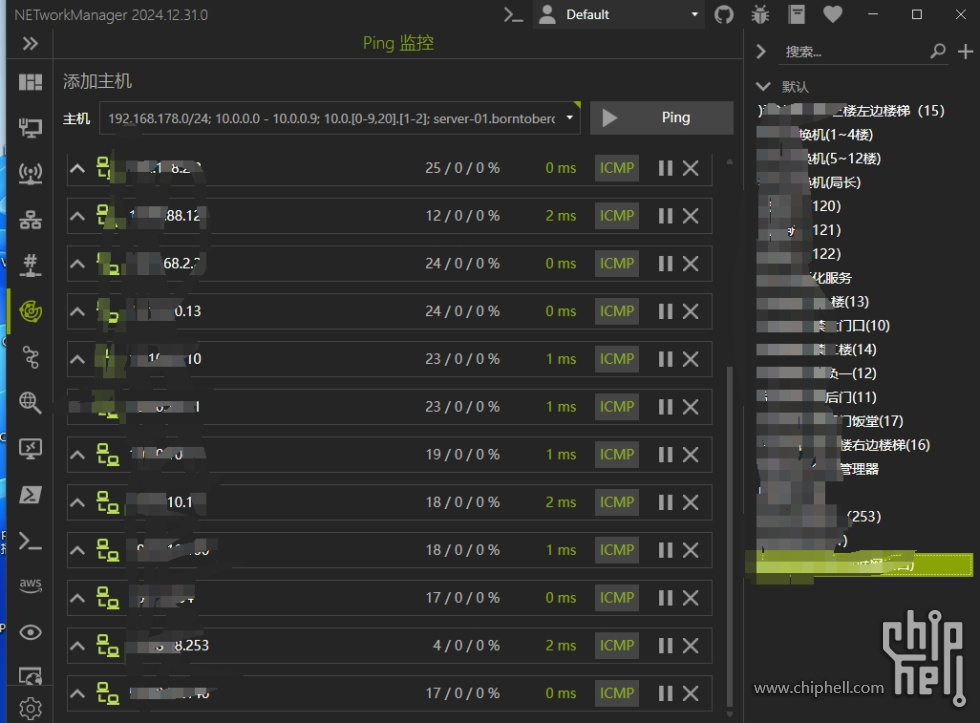Open the PowerShell tool in sidebar
Viewport: 980px width, 723px height.
point(30,495)
